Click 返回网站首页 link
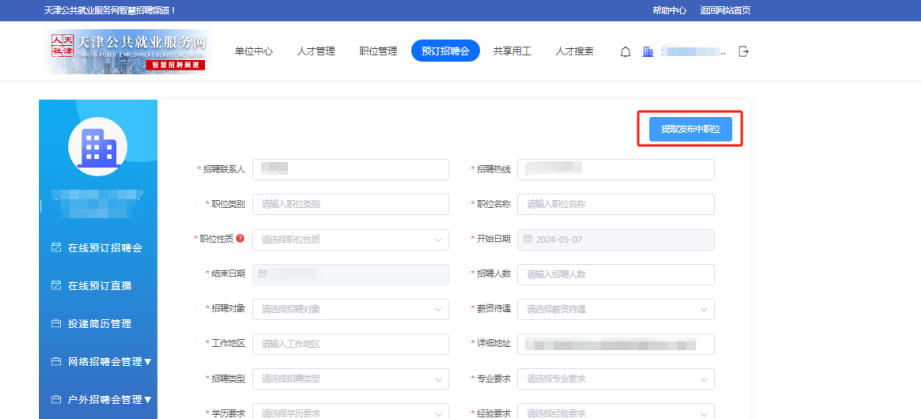The width and height of the screenshot is (921, 419). point(725,11)
